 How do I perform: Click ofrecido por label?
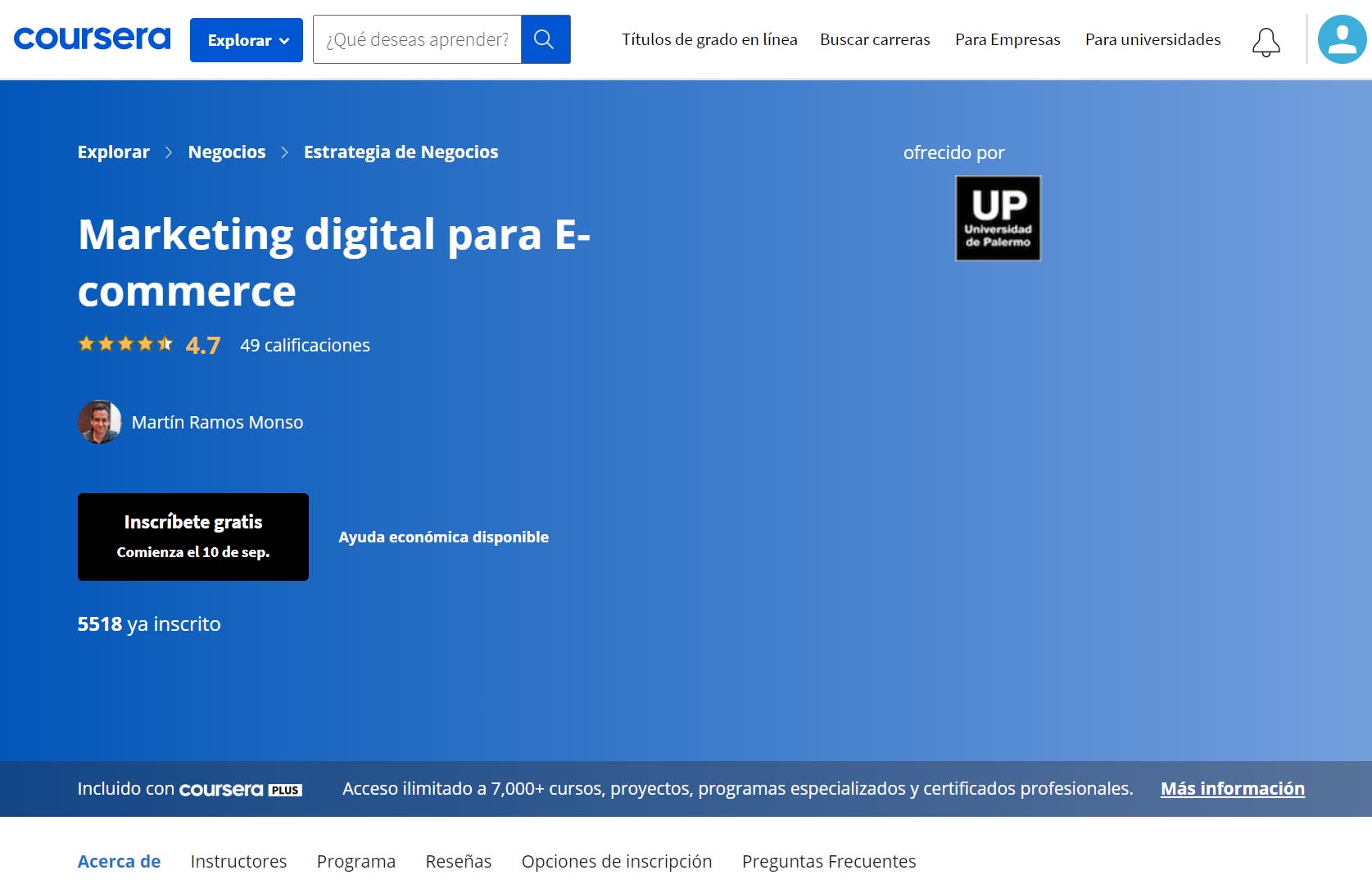(x=953, y=152)
